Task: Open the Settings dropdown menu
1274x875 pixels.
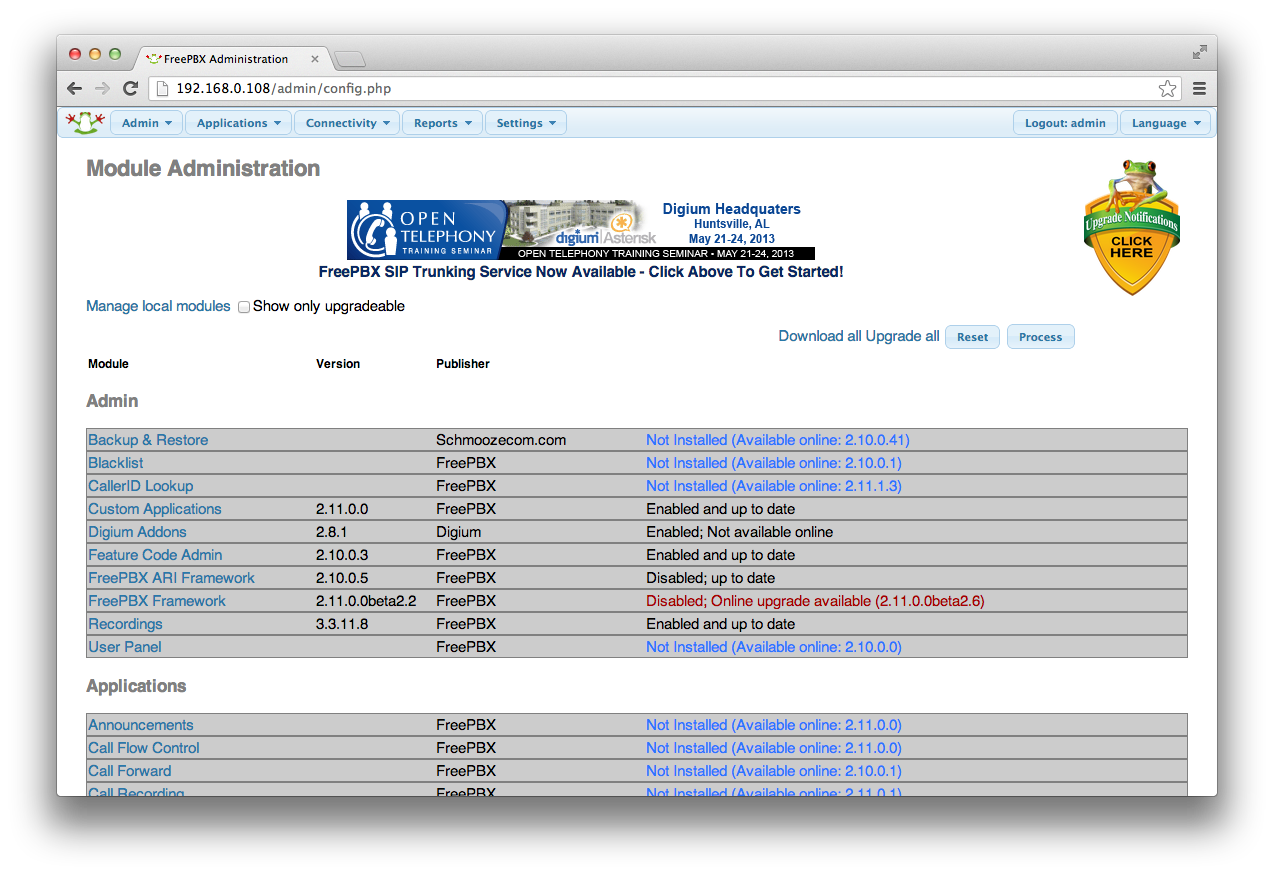Action: pyautogui.click(x=526, y=123)
